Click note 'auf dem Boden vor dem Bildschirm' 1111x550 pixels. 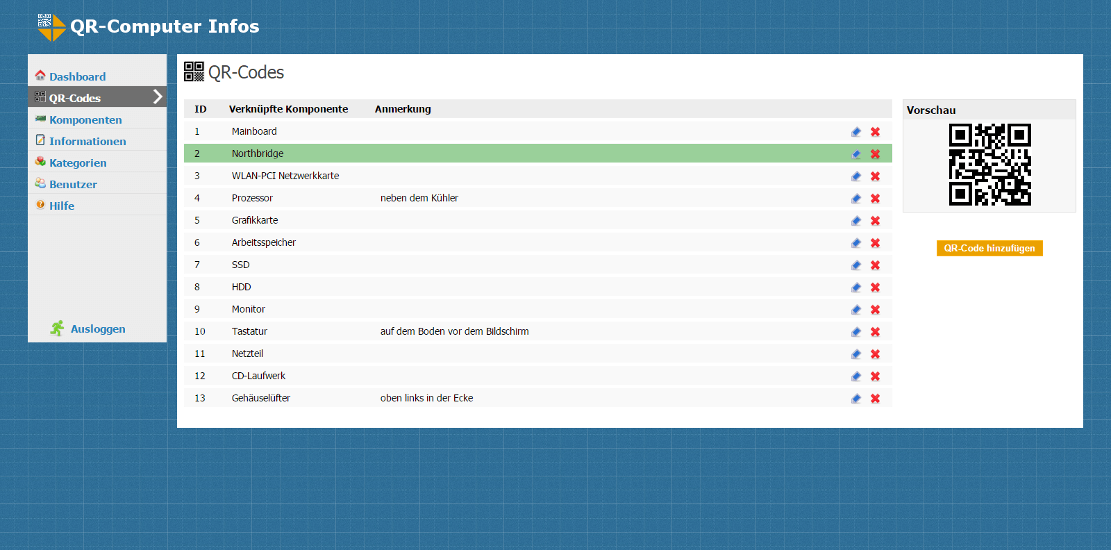454,331
